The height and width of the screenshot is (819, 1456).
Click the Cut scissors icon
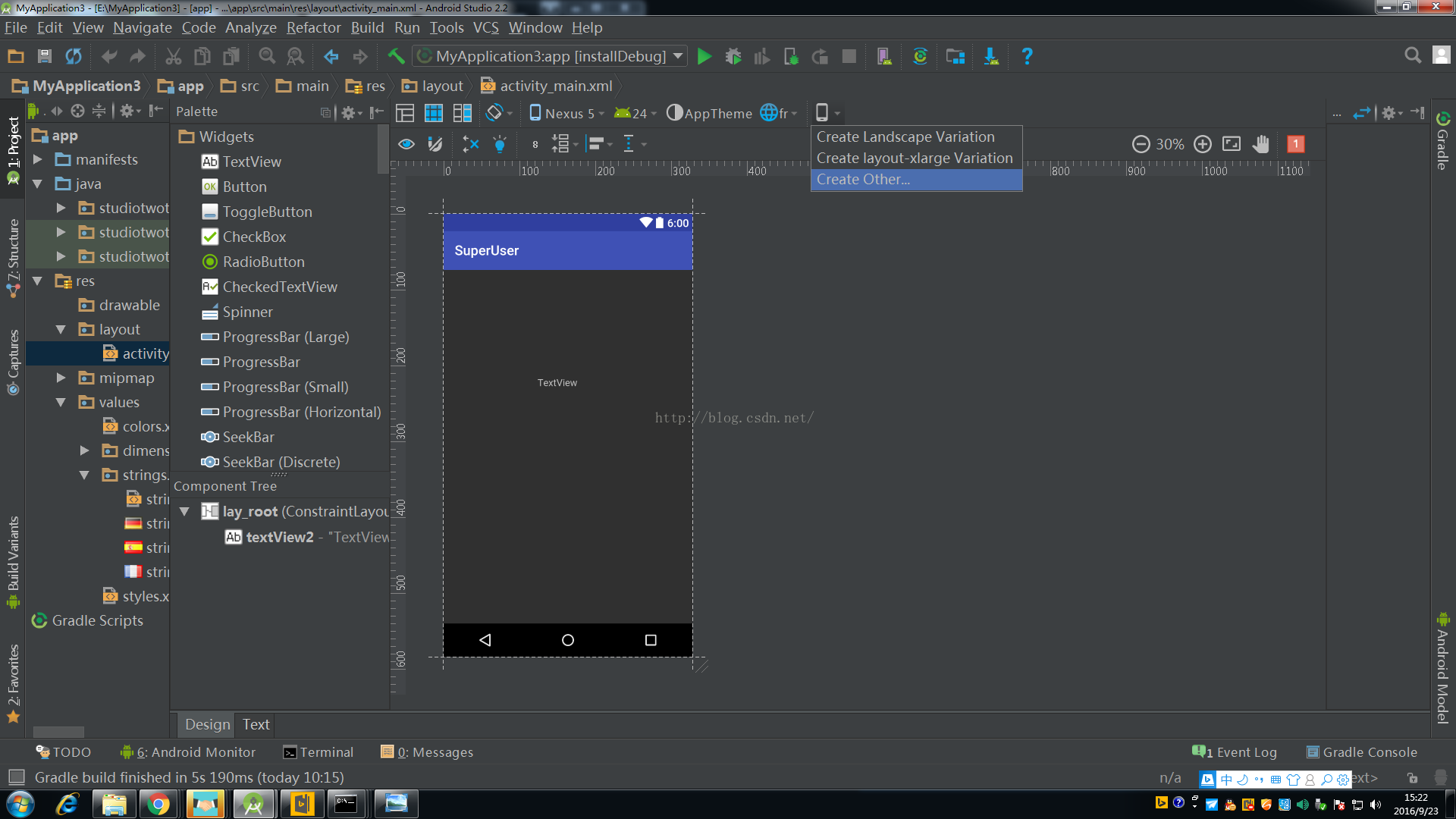[x=173, y=56]
